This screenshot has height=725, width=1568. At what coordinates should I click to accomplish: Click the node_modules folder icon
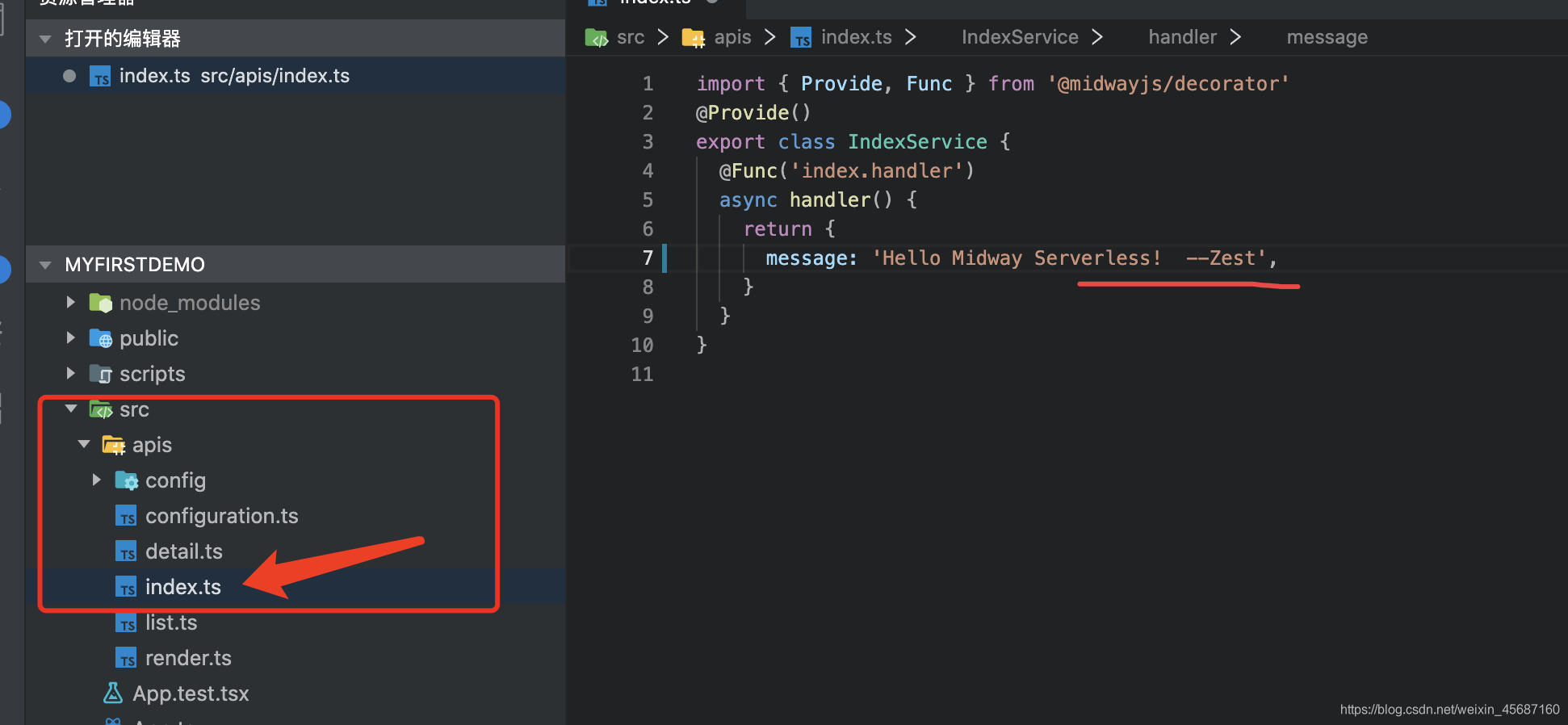101,303
